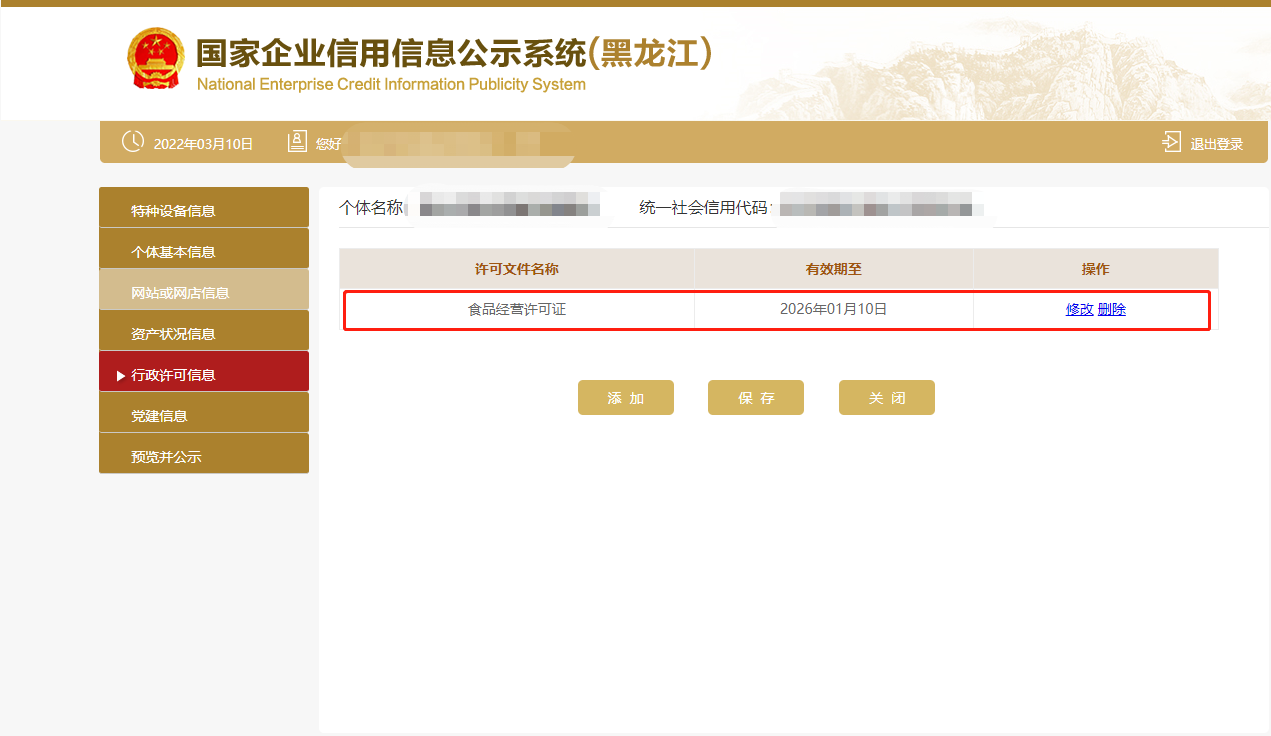Open 网站或网店信息 in the sidebar
This screenshot has height=736, width=1271.
(204, 290)
